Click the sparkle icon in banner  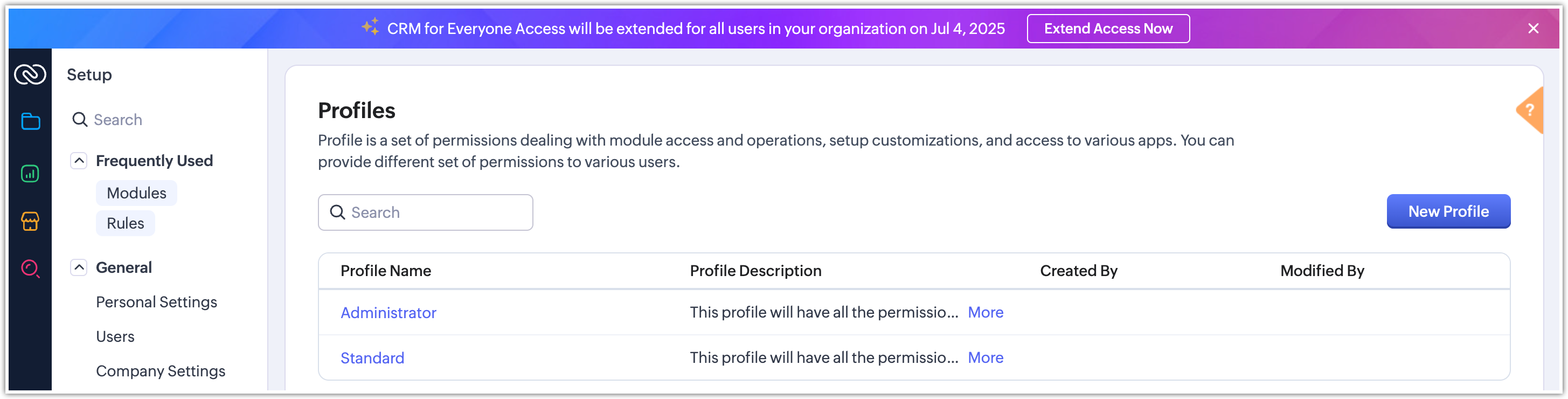click(x=370, y=27)
